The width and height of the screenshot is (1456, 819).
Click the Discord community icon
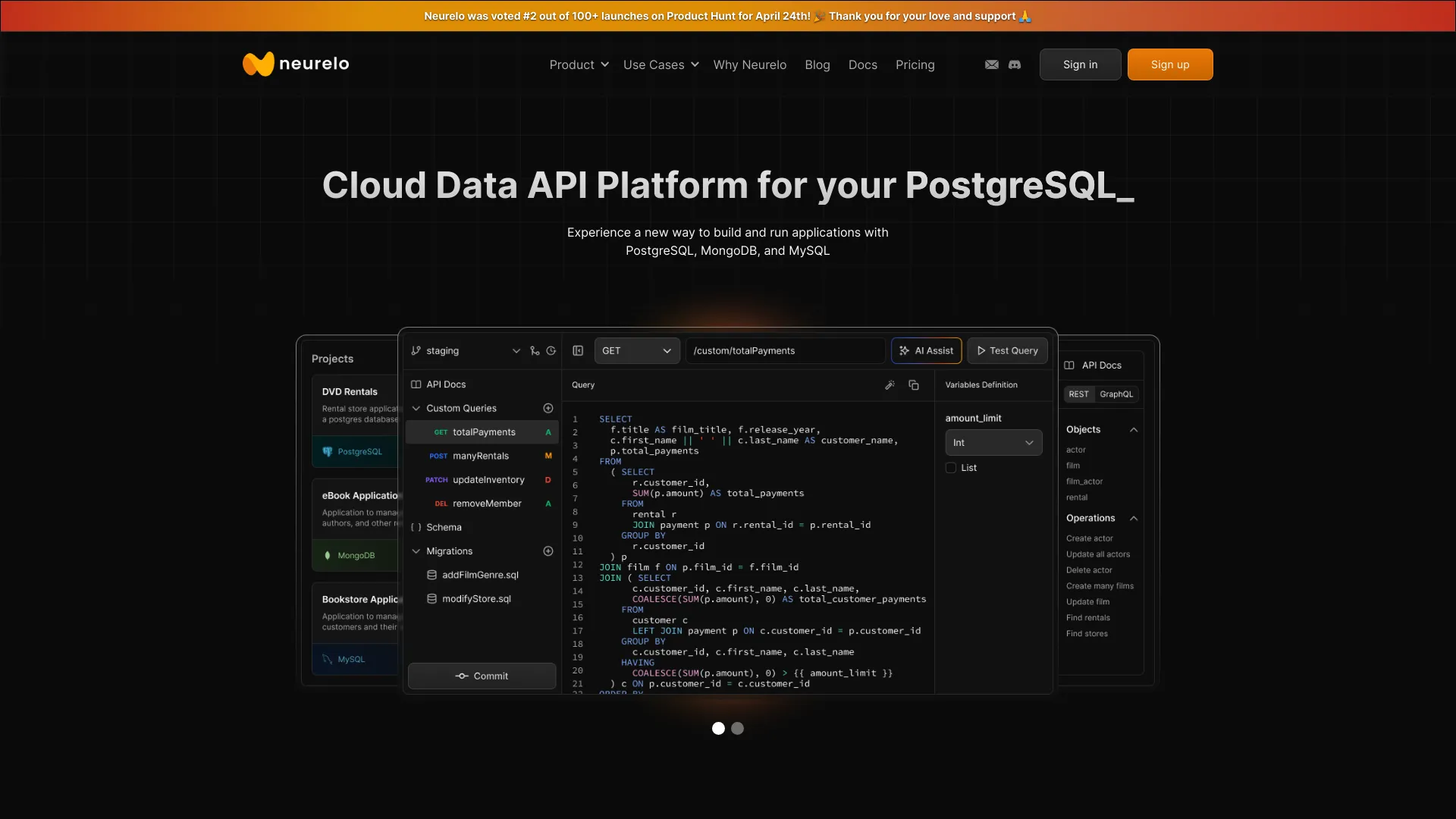[x=1015, y=63]
